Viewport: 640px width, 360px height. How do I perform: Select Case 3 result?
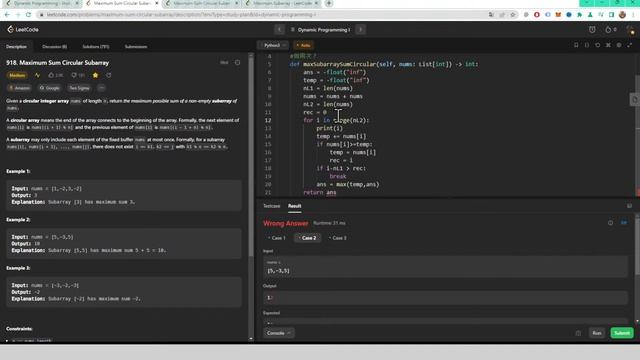[338, 238]
